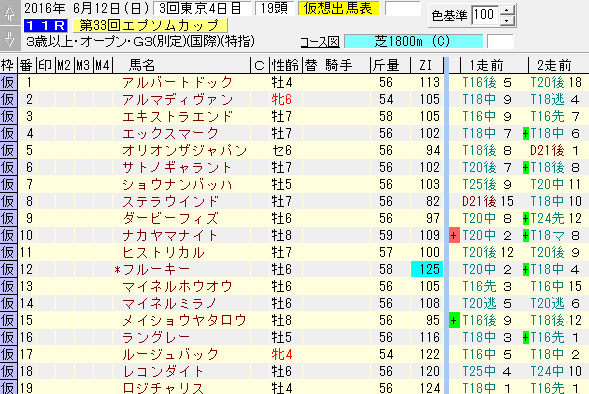The width and height of the screenshot is (589, 394).
Task: Select horse name レコンダイト
Action: 163,371
